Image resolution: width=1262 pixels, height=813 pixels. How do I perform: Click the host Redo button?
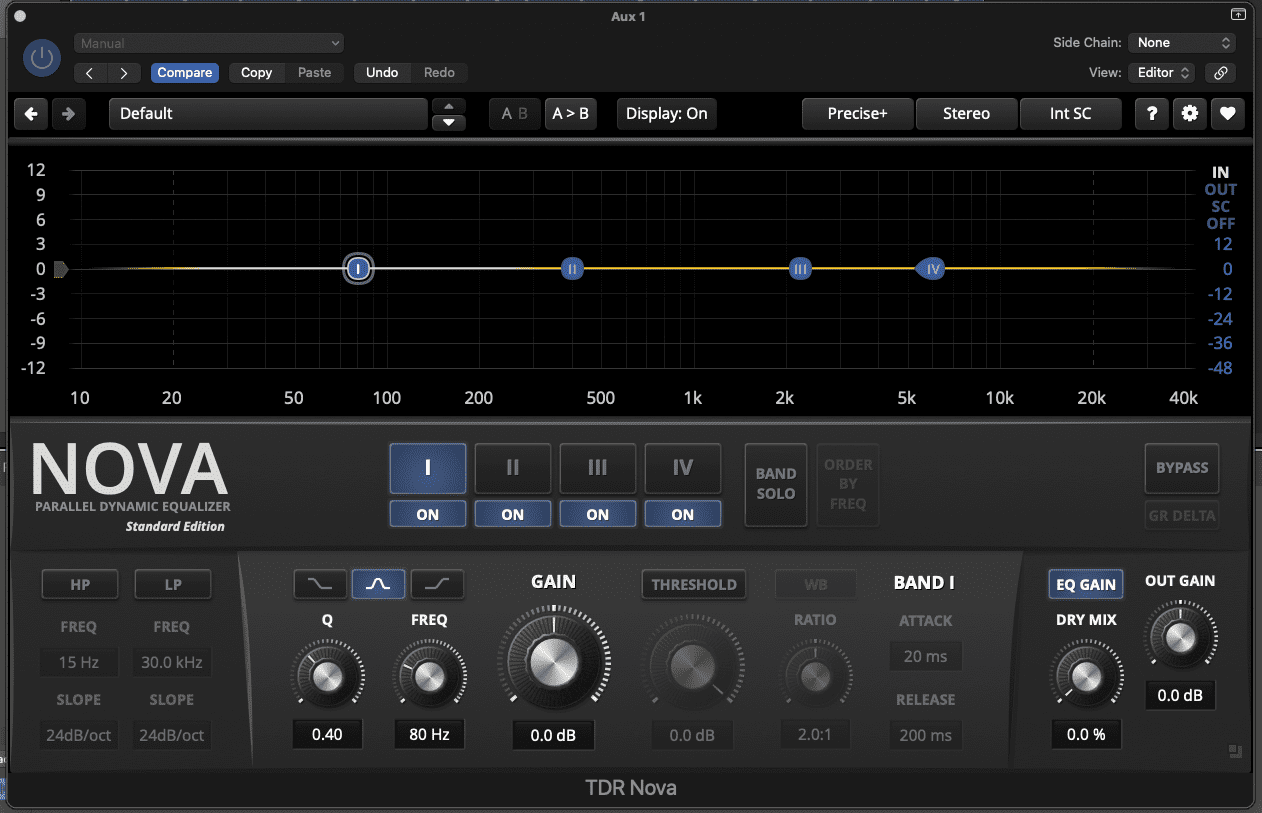click(x=439, y=73)
